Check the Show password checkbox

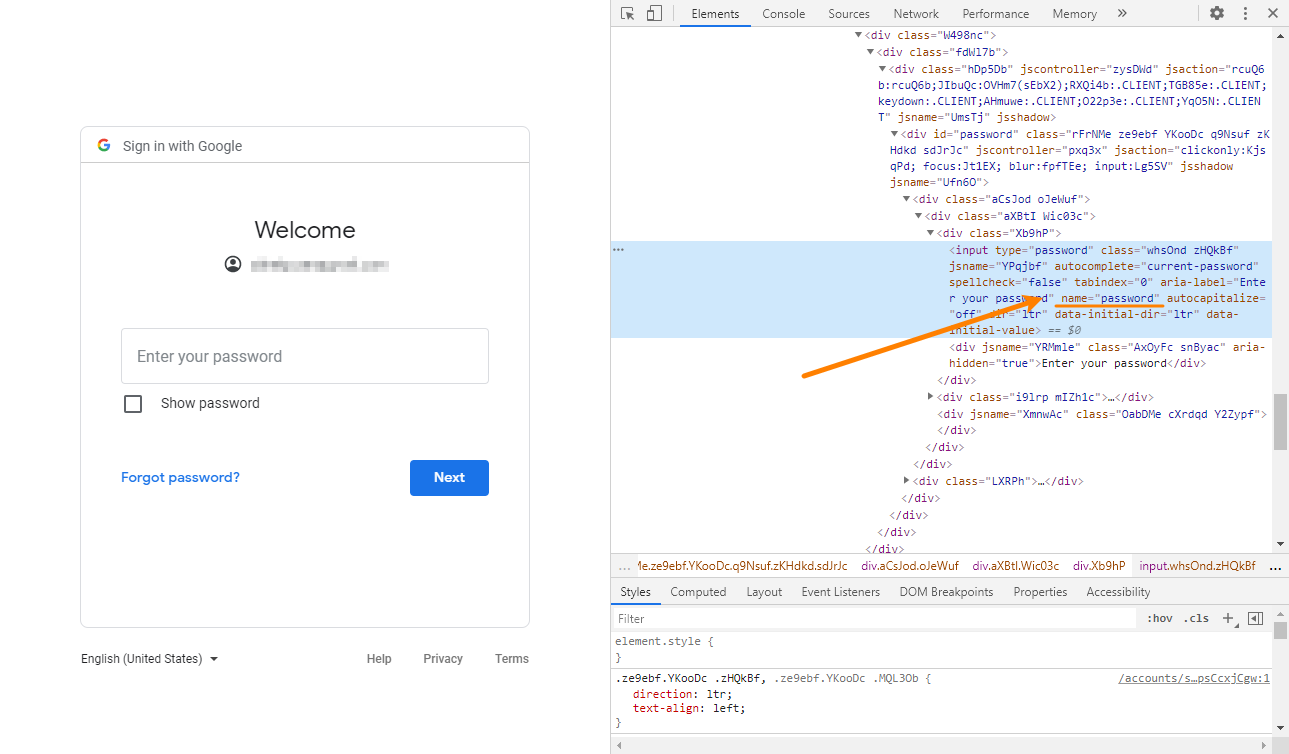coord(133,403)
